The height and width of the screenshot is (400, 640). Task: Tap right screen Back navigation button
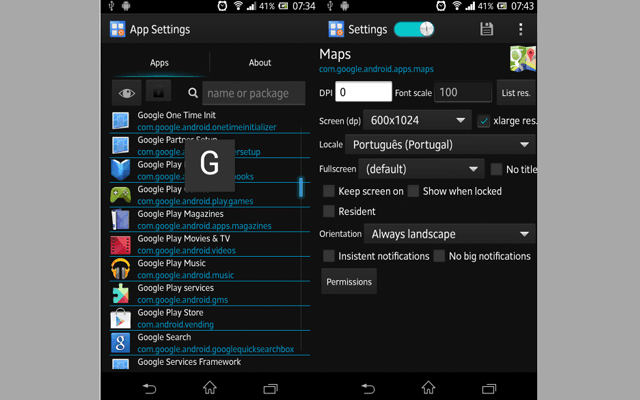(x=368, y=388)
